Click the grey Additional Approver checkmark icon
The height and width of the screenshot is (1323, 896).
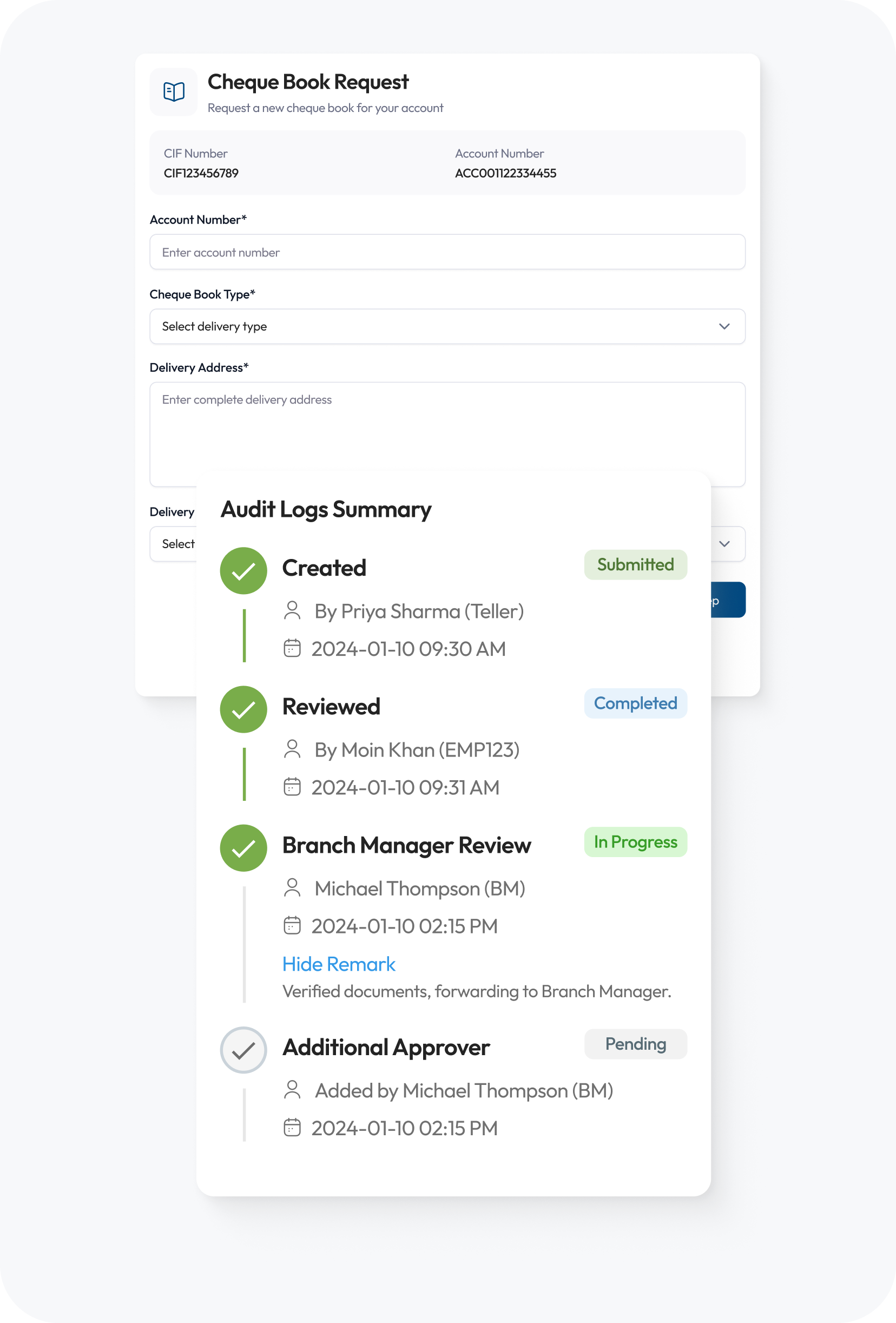[x=243, y=1050]
